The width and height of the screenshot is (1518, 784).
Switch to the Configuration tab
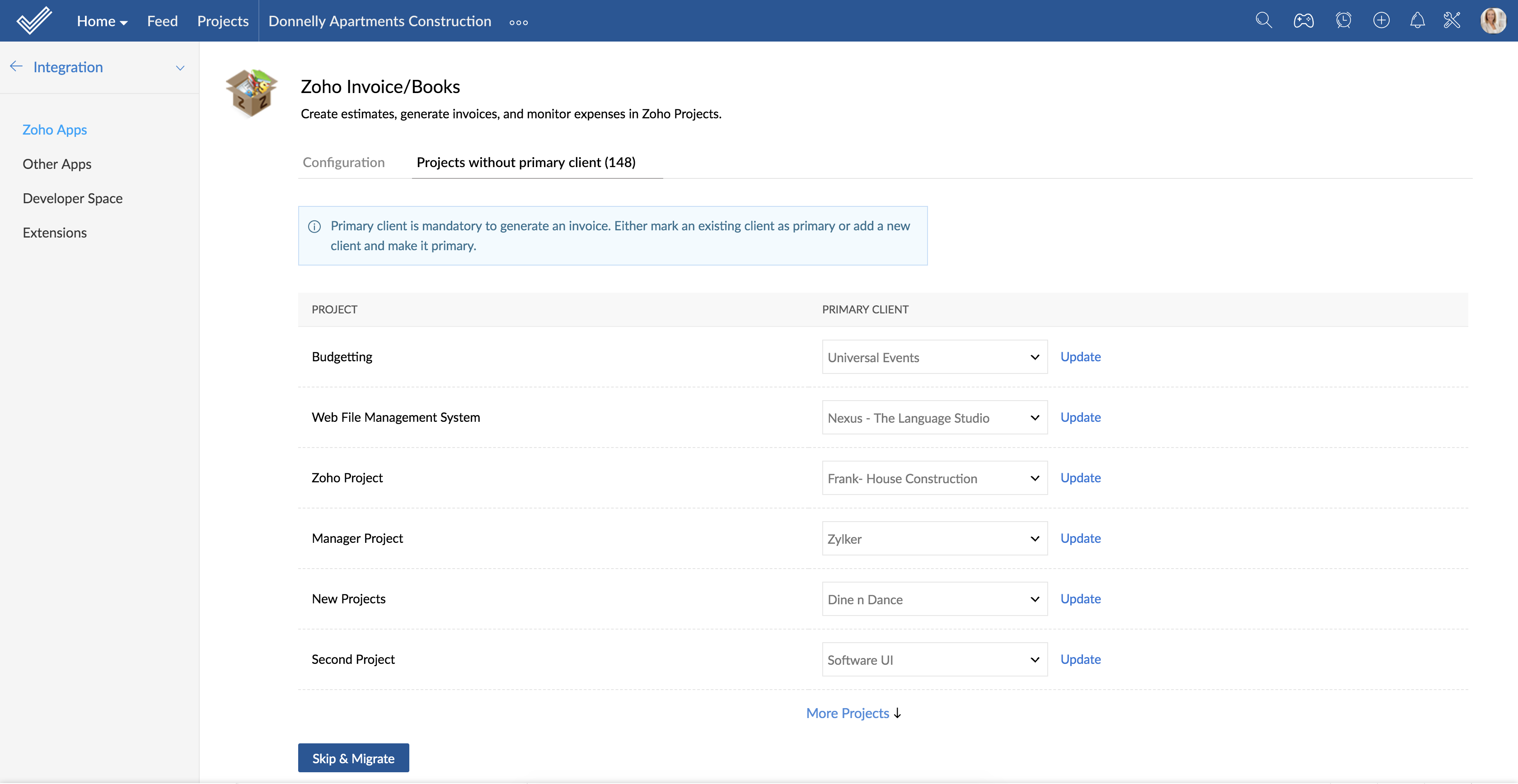tap(343, 163)
